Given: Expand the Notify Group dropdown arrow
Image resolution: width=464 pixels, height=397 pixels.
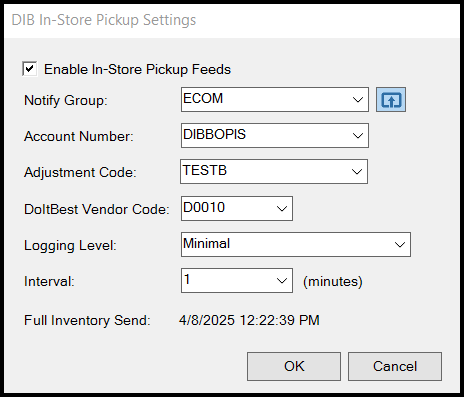Looking at the screenshot, I should [358, 100].
